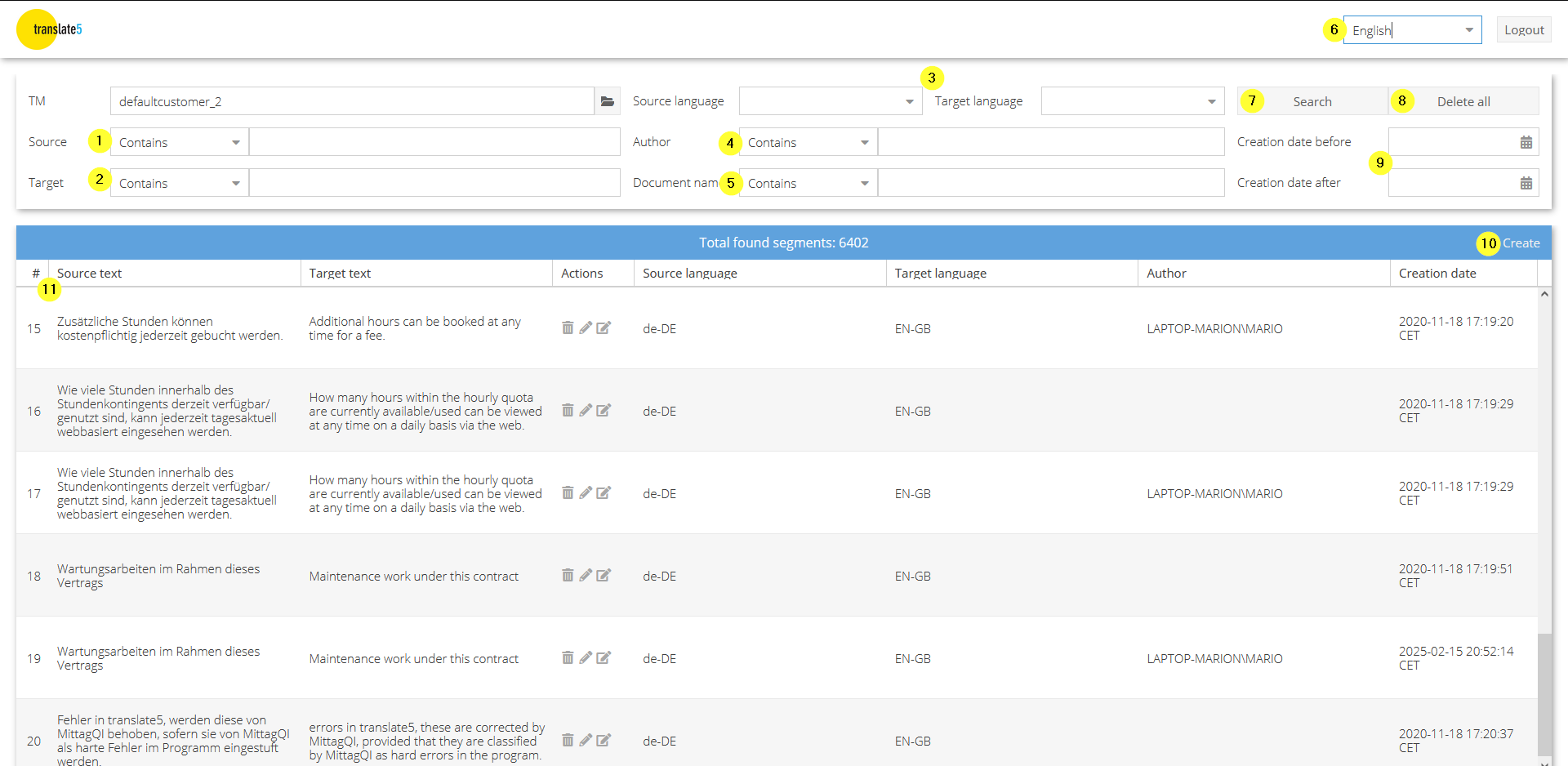
Task: Click the Creation date after field
Action: point(1451,183)
